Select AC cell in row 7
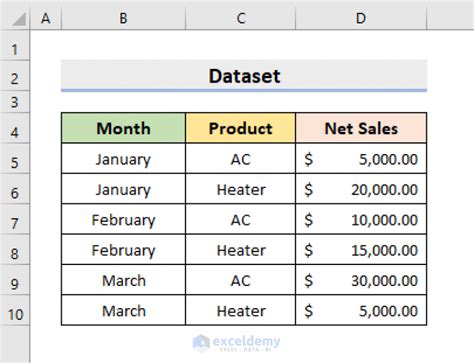The image size is (474, 363). tap(240, 219)
